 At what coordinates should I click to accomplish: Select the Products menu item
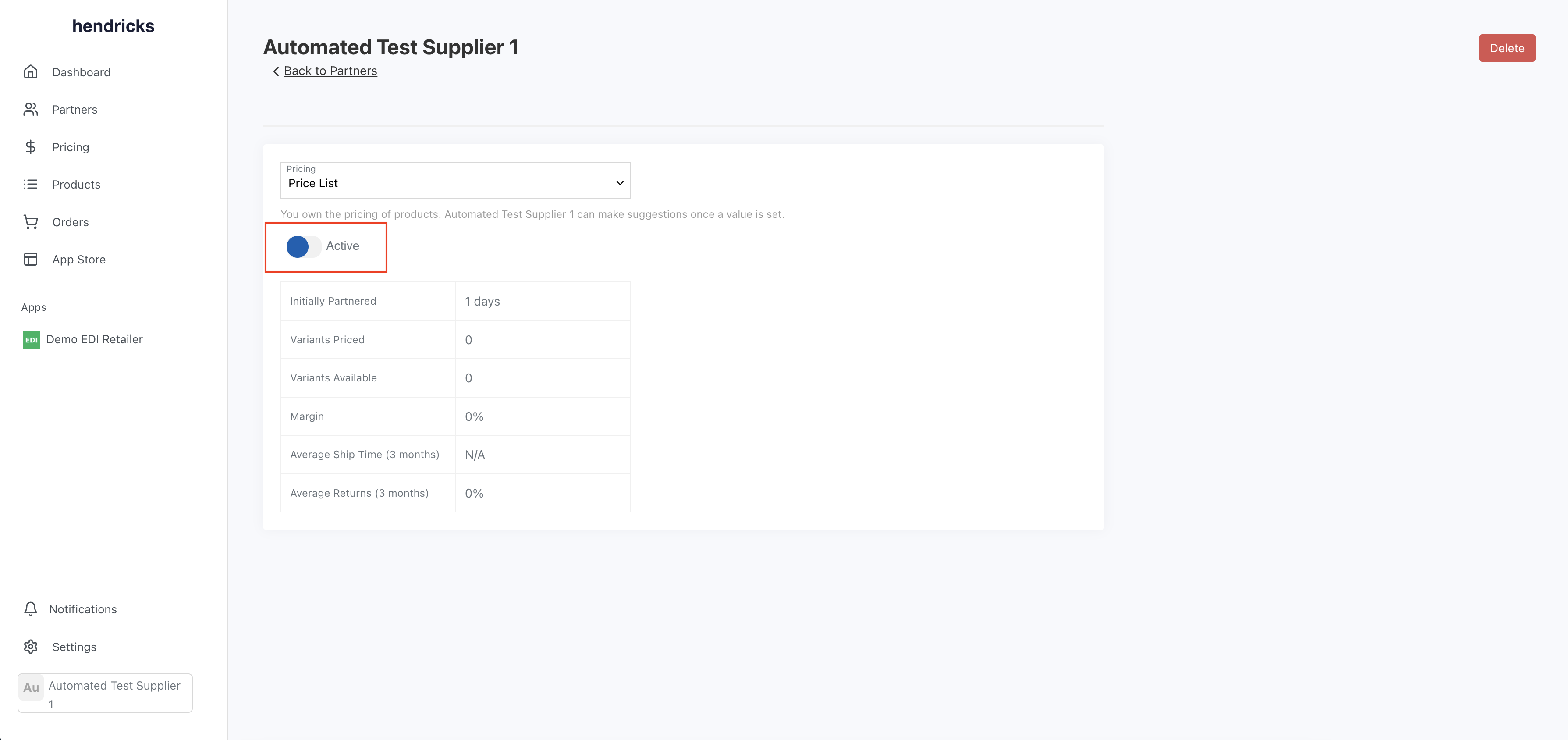[76, 184]
